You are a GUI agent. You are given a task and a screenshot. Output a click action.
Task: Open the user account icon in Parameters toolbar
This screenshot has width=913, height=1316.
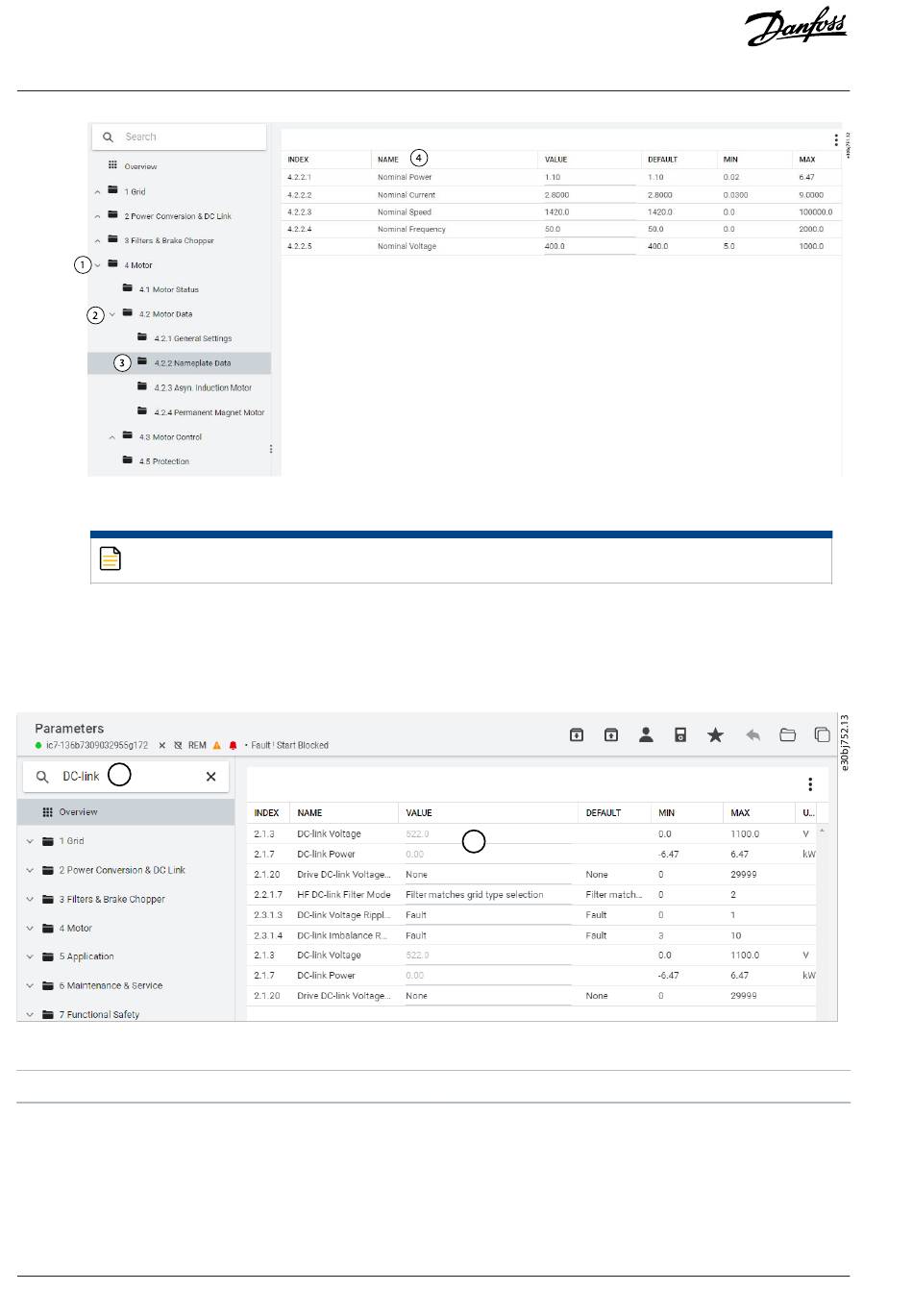tap(646, 735)
